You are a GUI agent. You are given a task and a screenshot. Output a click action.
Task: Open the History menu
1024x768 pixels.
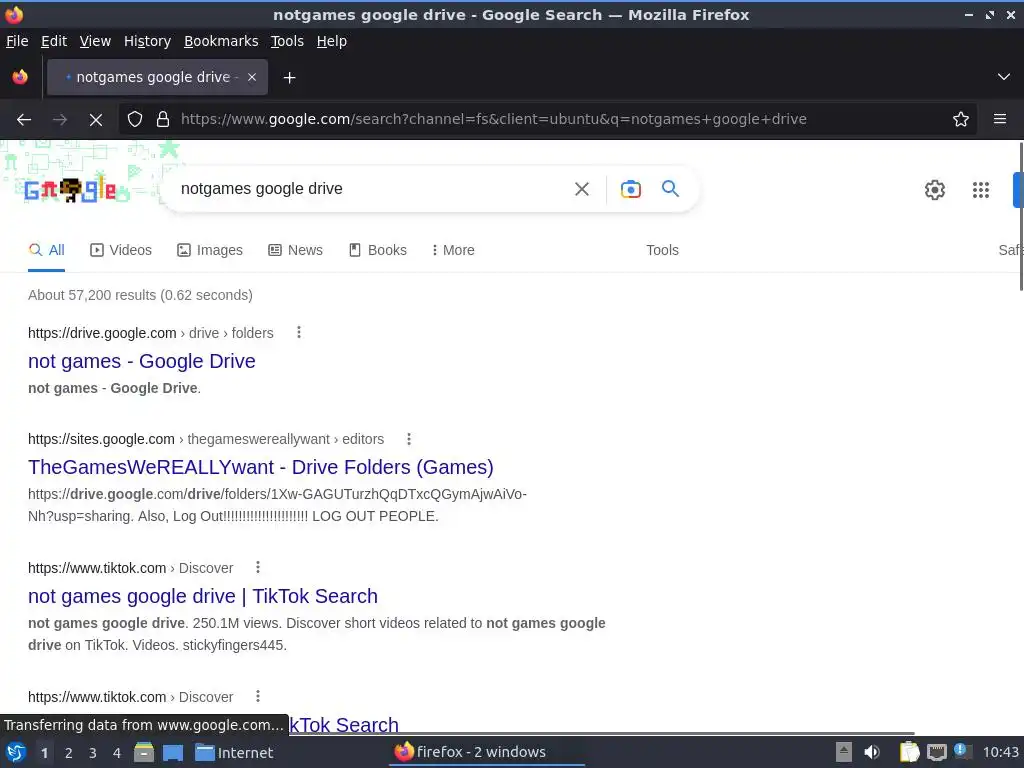(x=147, y=41)
